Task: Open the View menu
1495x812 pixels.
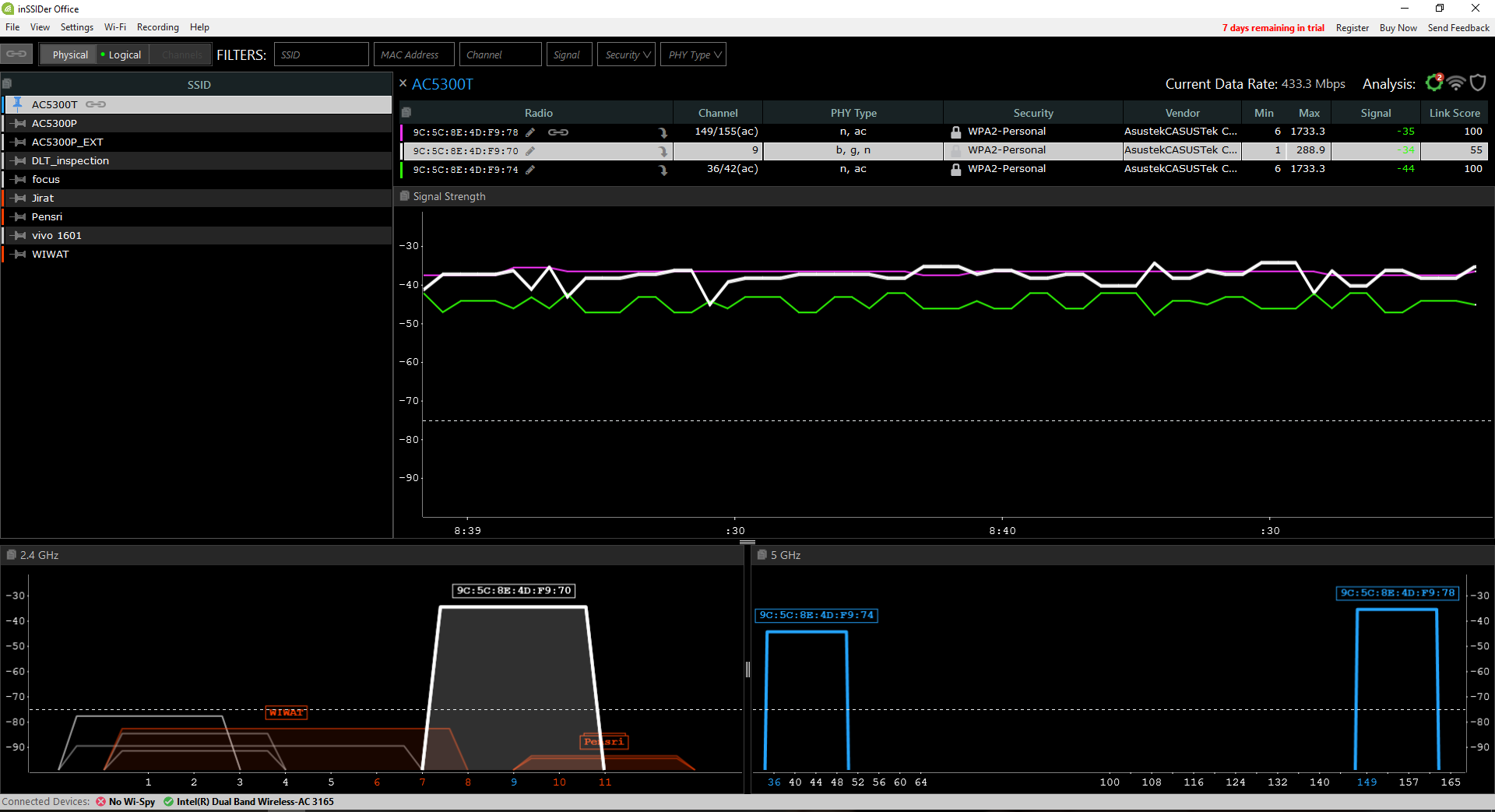Action: [40, 27]
